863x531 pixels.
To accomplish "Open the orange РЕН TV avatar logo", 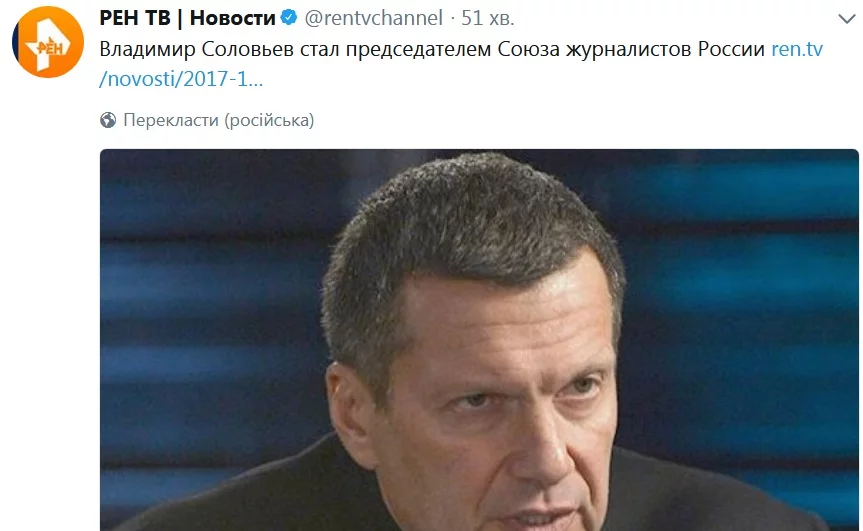I will 48,42.
